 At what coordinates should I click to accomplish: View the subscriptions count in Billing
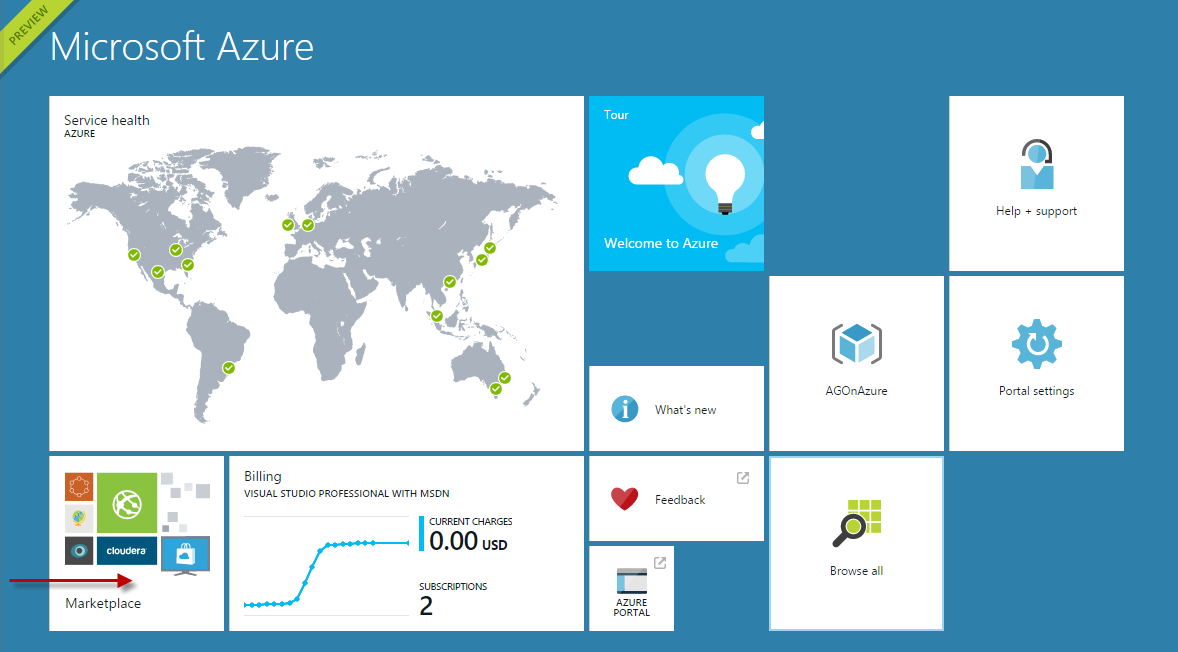tap(426, 606)
